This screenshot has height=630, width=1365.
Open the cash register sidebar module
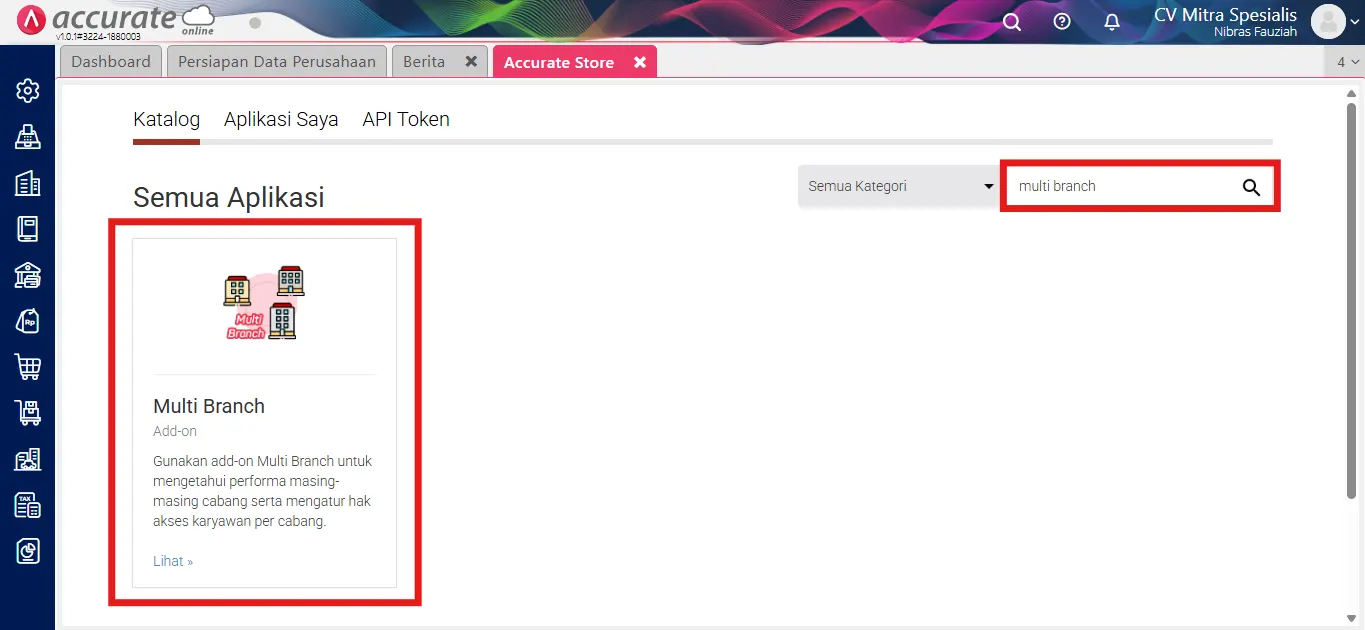coord(28,137)
